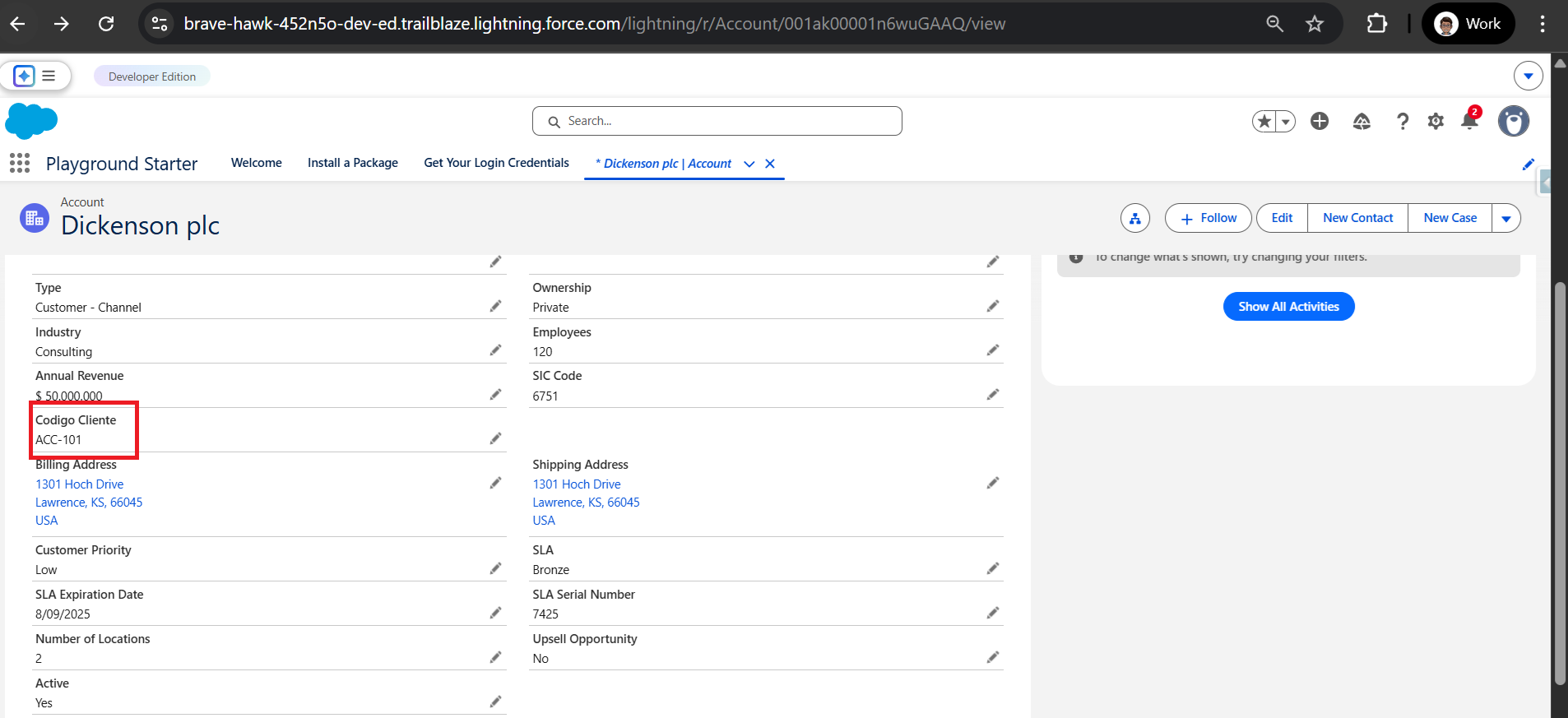Image resolution: width=1568 pixels, height=718 pixels.
Task: Open the Setup gear icon
Action: [x=1436, y=122]
